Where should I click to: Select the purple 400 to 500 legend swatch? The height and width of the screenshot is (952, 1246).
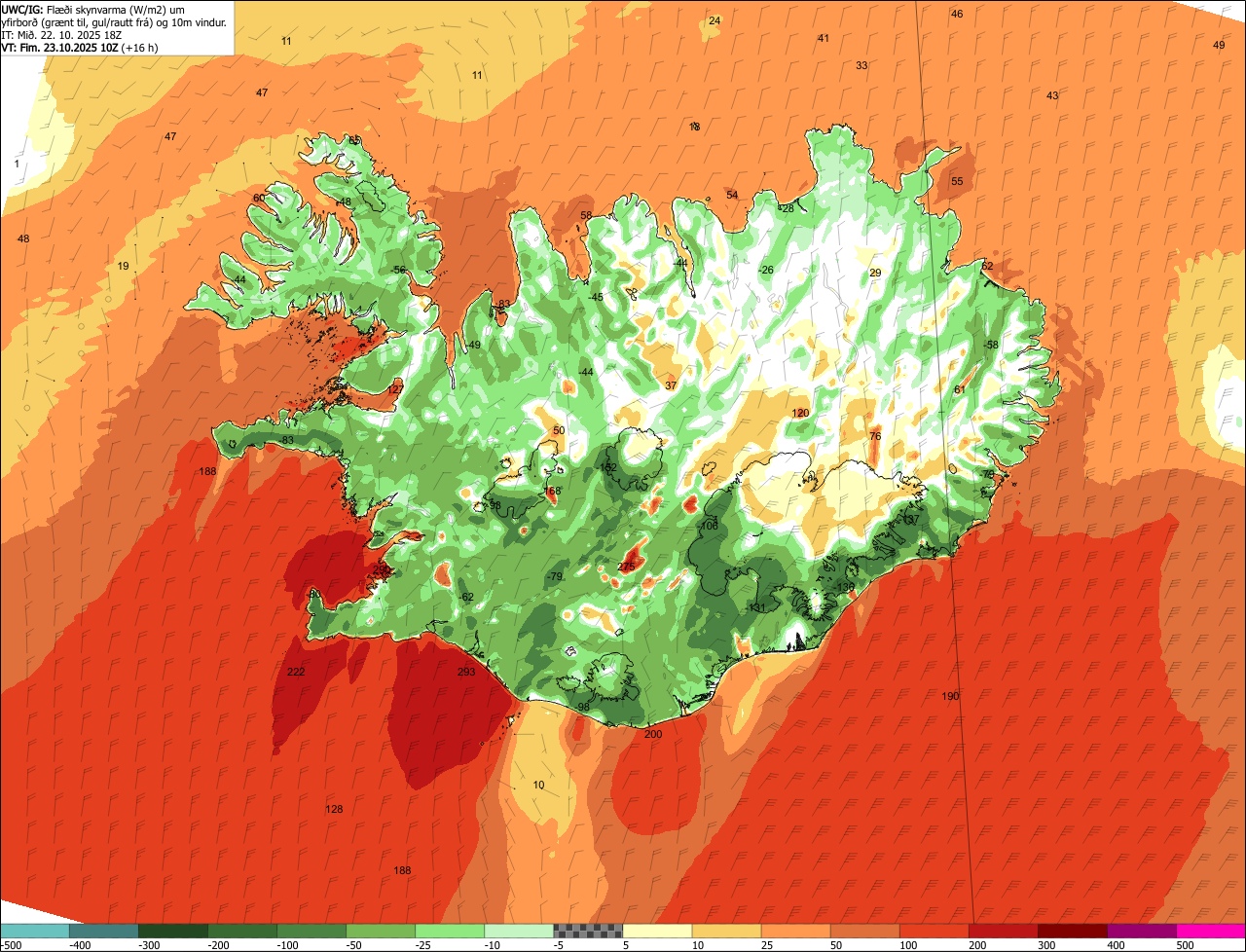pos(1142,931)
